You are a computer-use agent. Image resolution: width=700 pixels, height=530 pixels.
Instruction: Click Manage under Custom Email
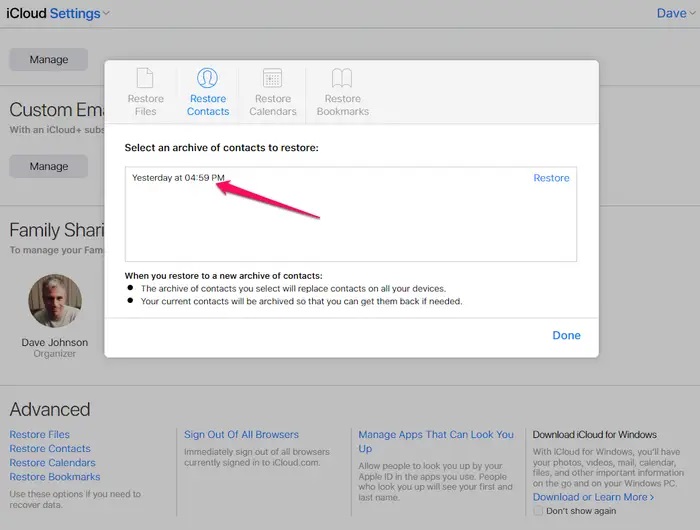click(x=49, y=166)
